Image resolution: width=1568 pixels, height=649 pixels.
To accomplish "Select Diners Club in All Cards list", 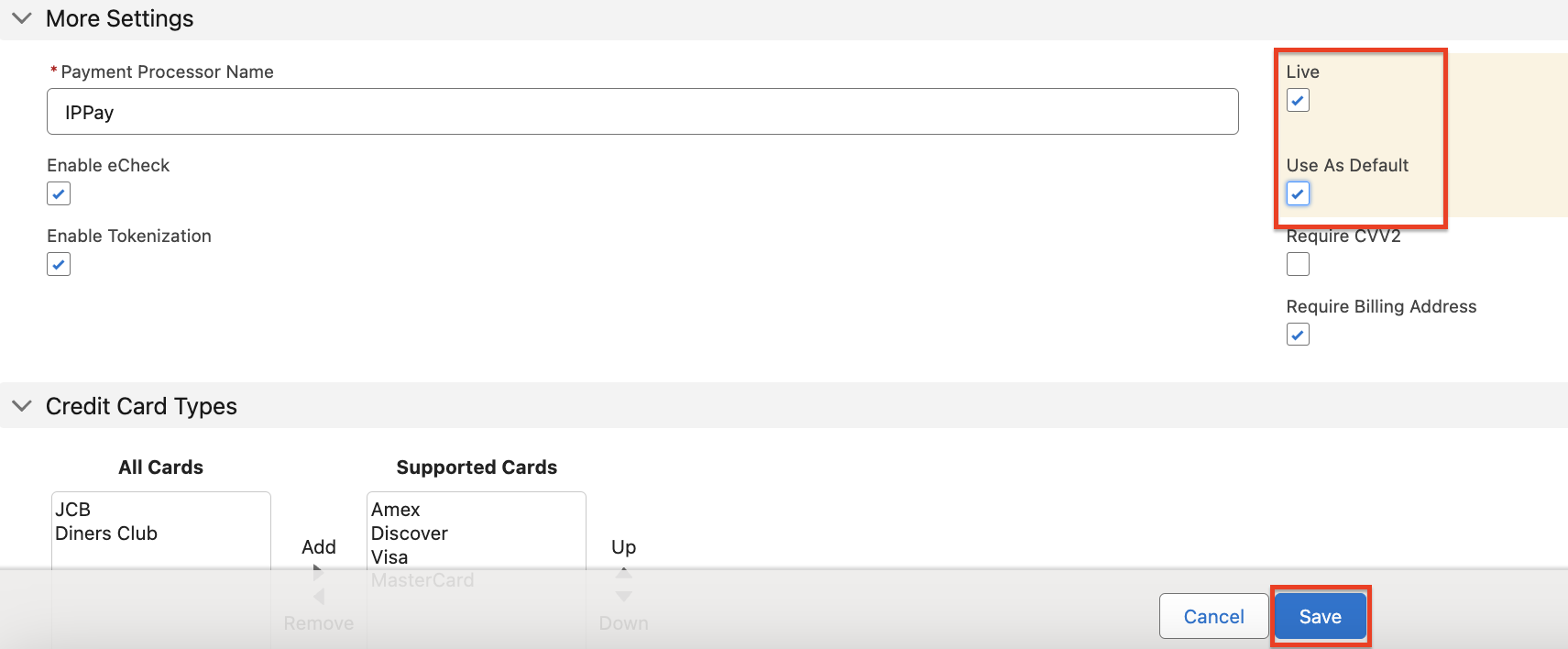I will pos(106,533).
